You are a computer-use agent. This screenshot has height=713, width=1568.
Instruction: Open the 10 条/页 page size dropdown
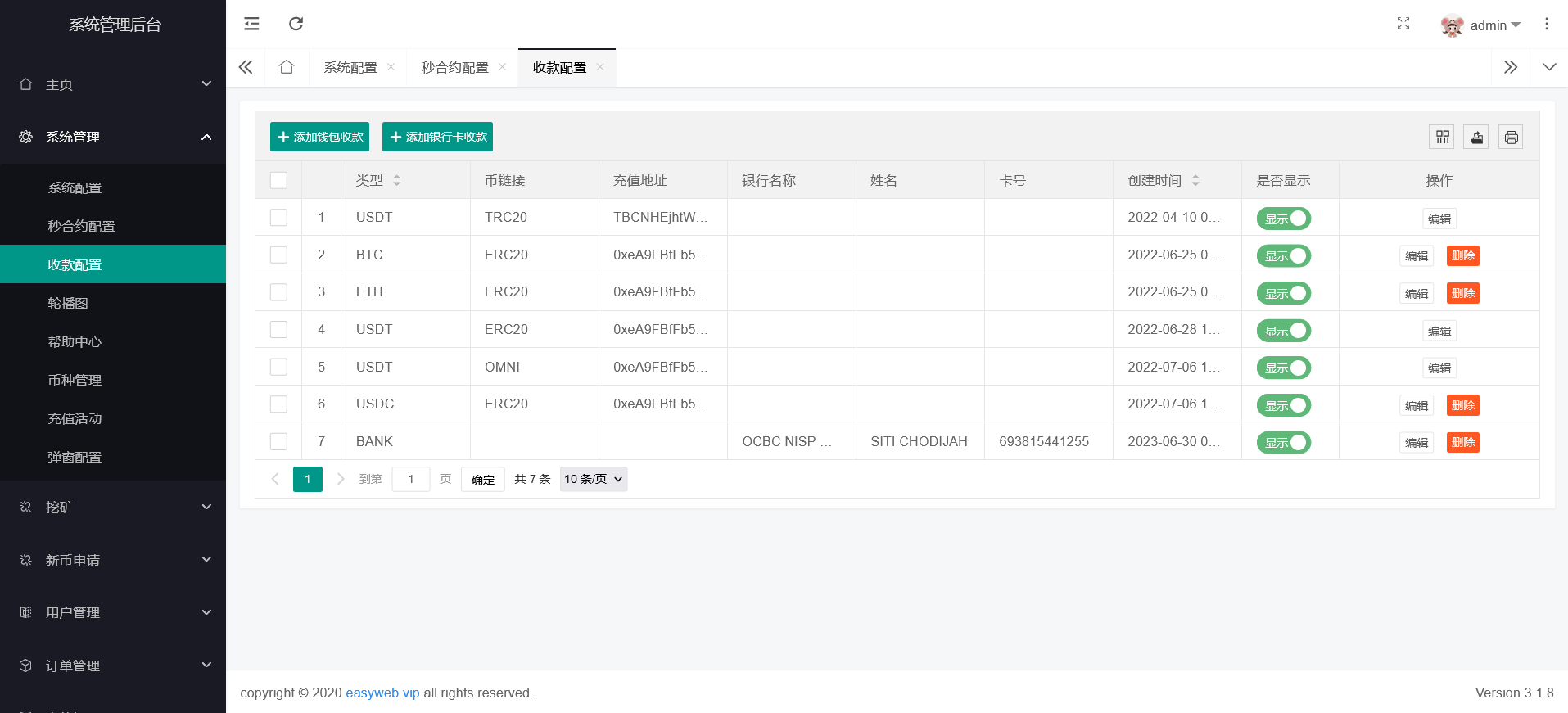pos(593,479)
